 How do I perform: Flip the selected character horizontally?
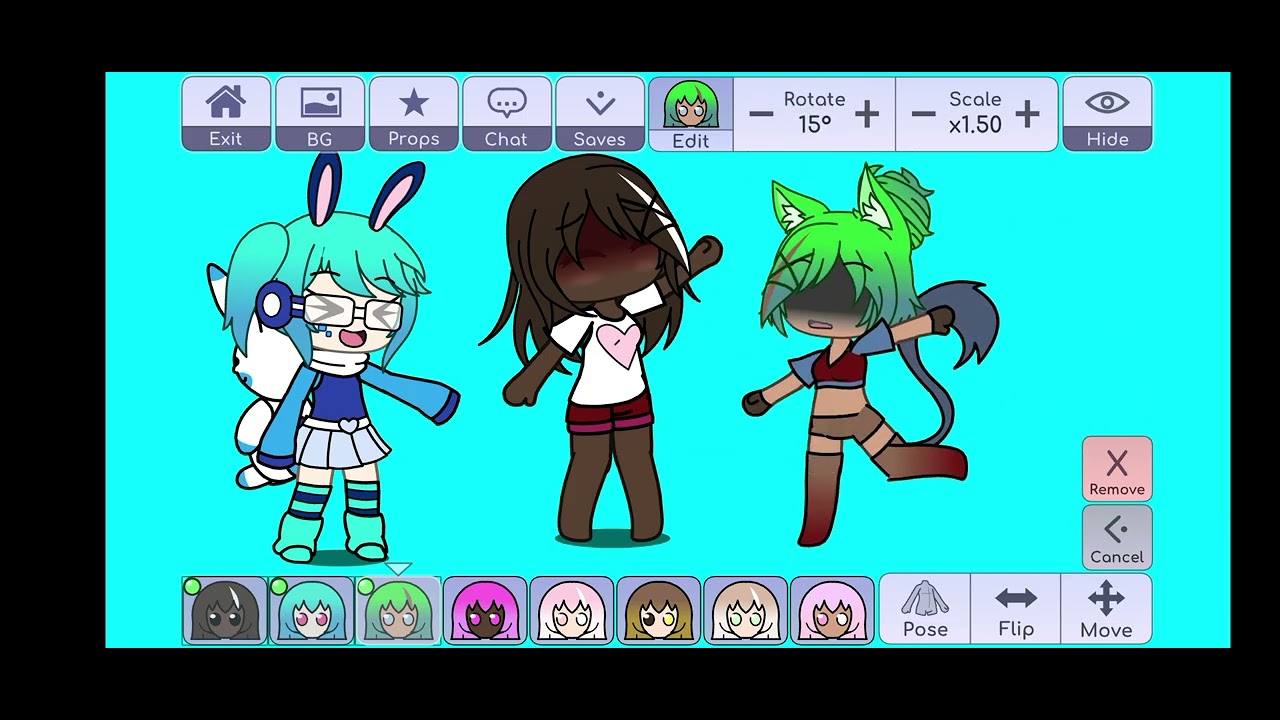click(1016, 609)
